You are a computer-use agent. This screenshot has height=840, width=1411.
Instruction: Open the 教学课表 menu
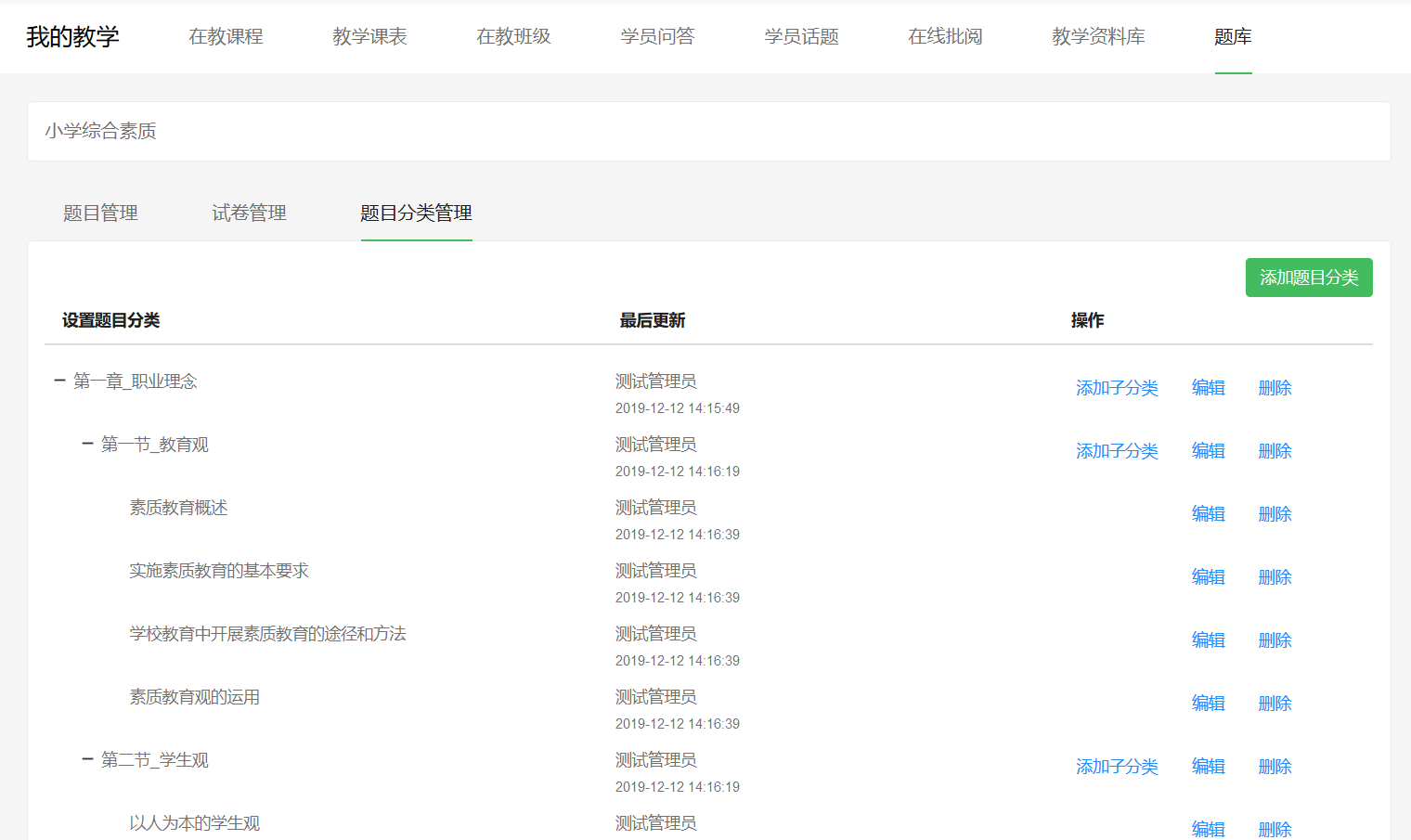click(369, 37)
